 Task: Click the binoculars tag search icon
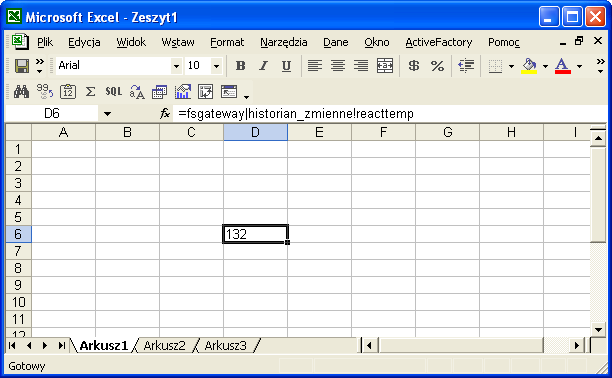[x=21, y=92]
